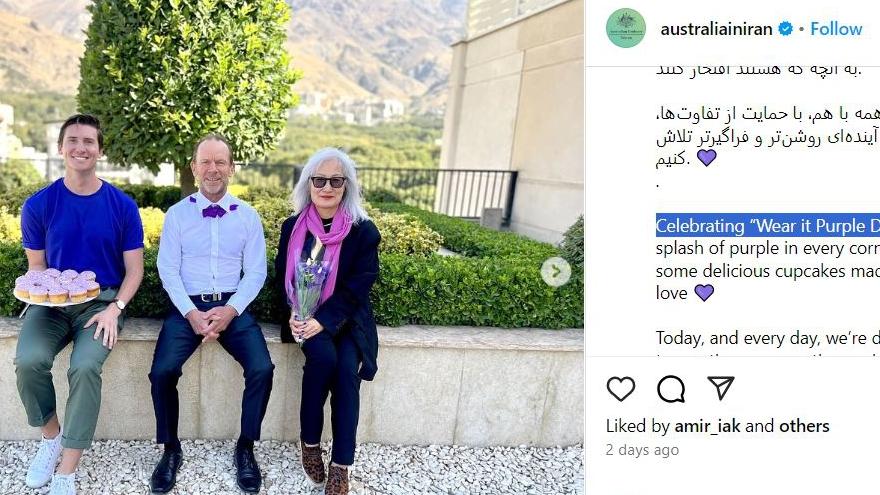Click the 'Liked by' text
This screenshot has height=495, width=880.
tap(638, 426)
